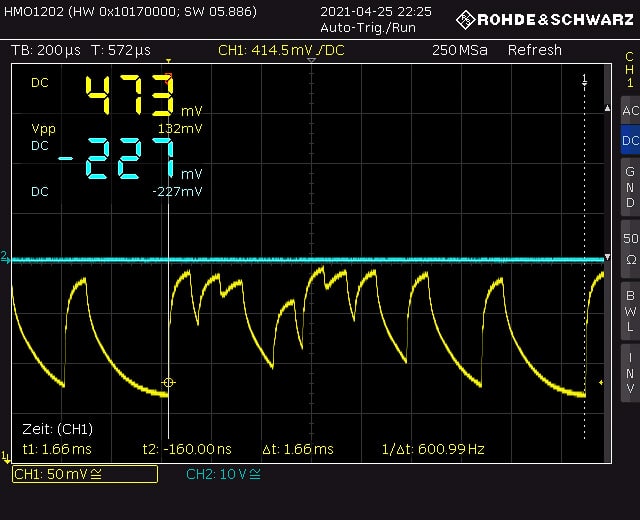Click the Auto-Trig./Run status text

pyautogui.click(x=367, y=27)
